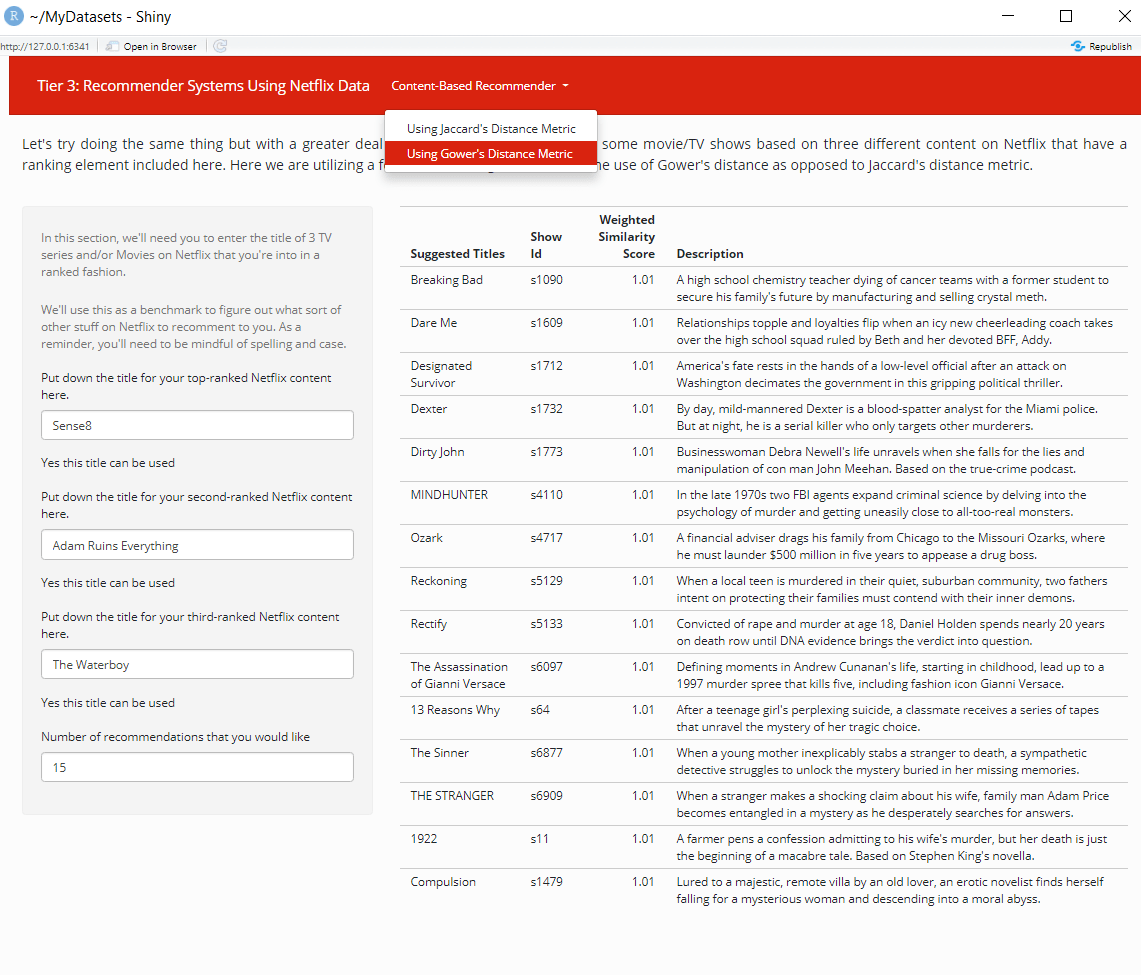Click the 1.01 score in Breaking Bad row
Screen dimensions: 1141x975
click(643, 280)
